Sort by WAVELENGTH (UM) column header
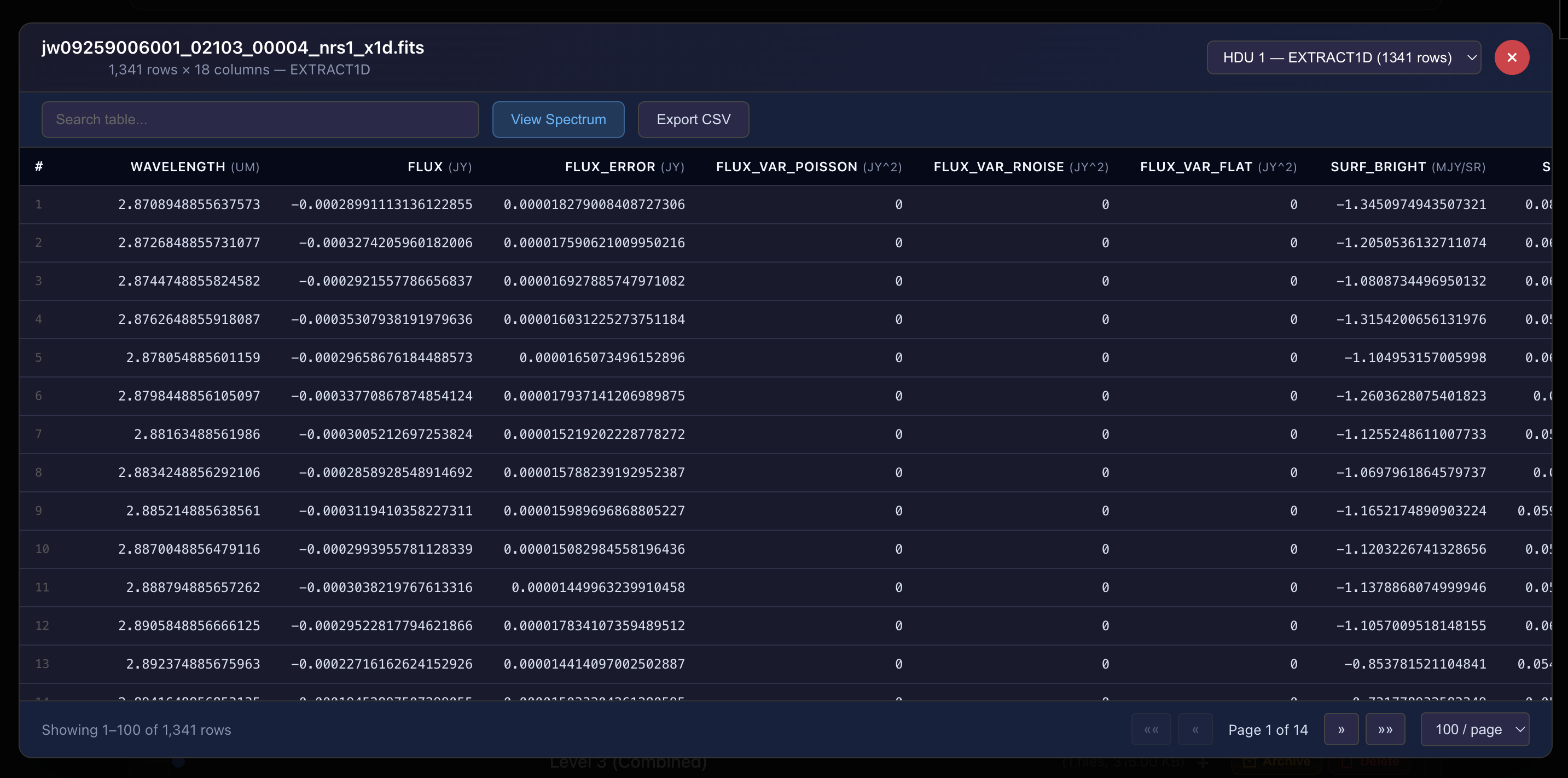 point(195,167)
